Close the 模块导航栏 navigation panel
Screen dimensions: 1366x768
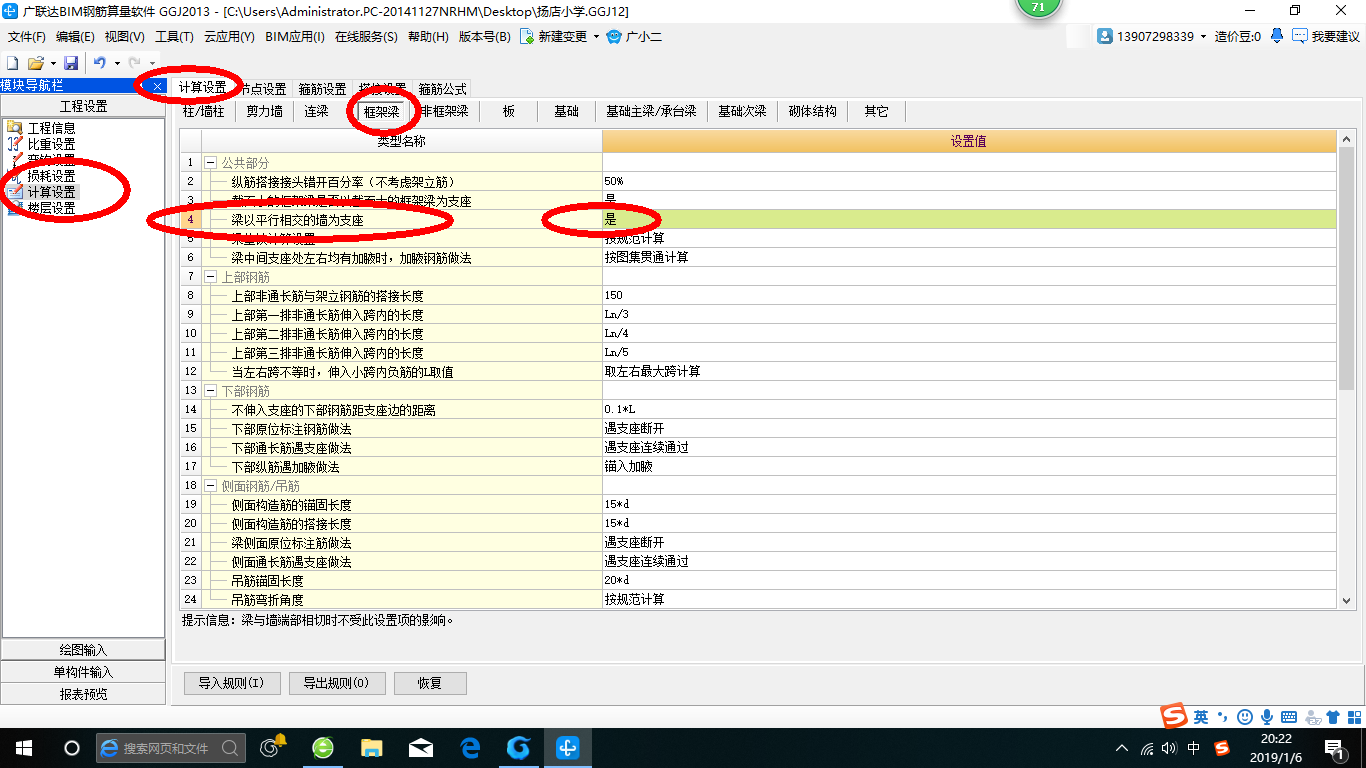(158, 87)
